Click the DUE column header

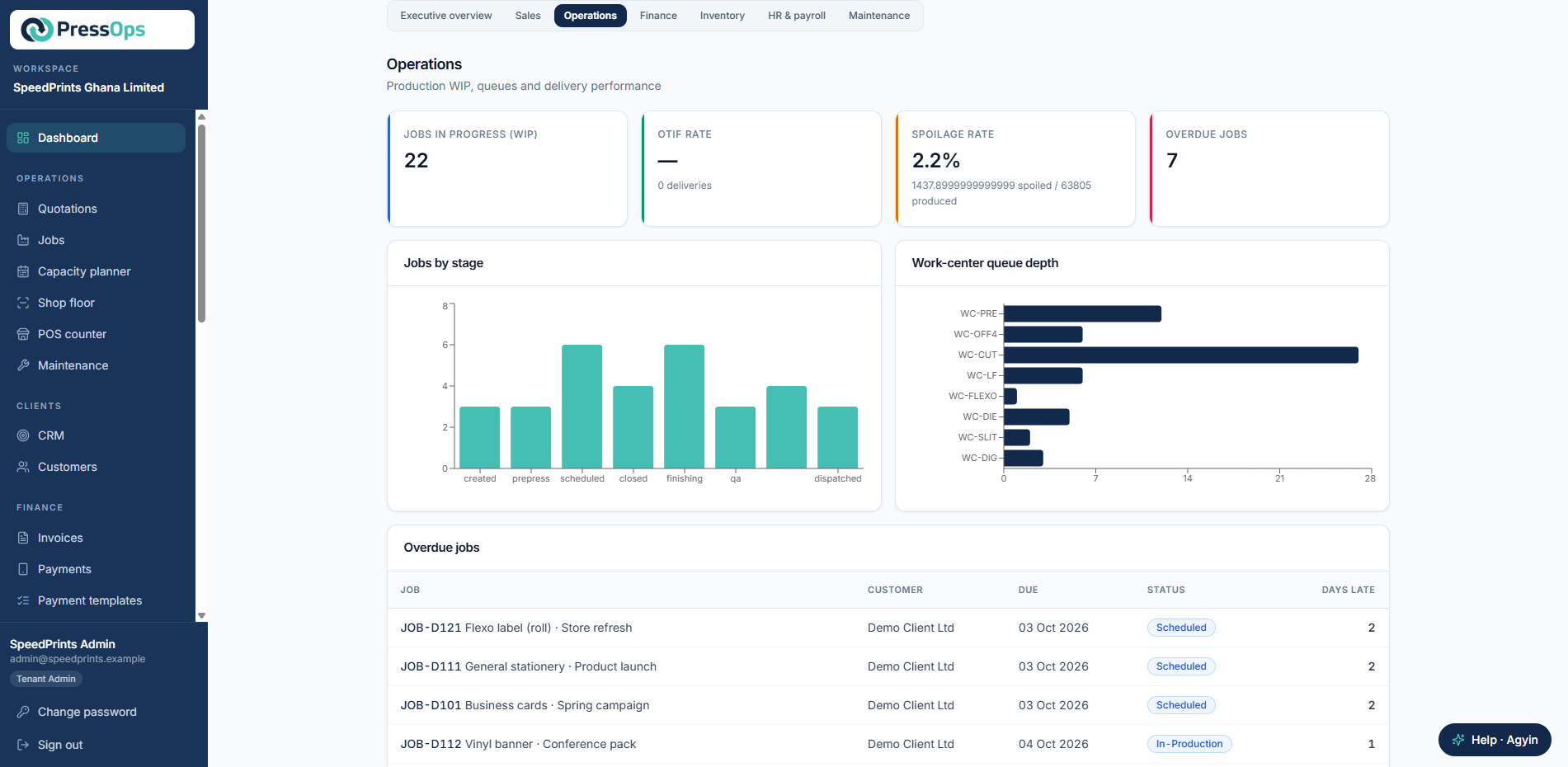pyautogui.click(x=1028, y=590)
